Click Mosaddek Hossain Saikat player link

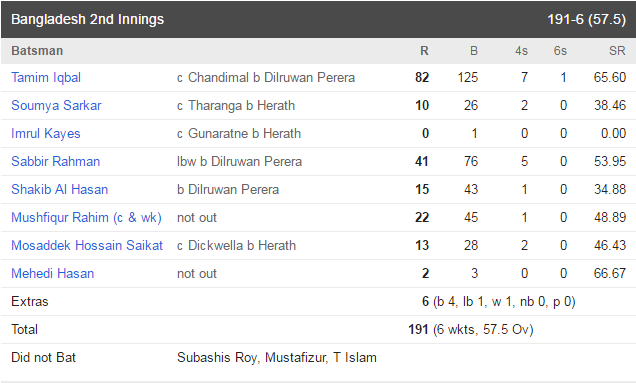(87, 245)
